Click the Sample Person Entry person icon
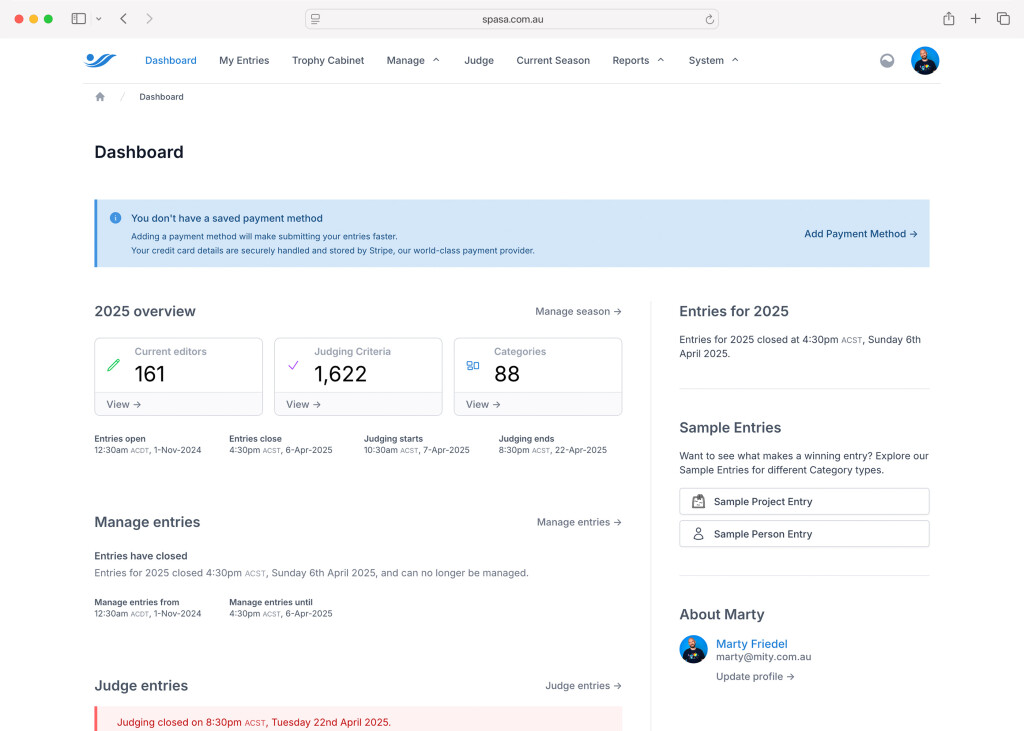The width and height of the screenshot is (1024, 731). [x=698, y=534]
